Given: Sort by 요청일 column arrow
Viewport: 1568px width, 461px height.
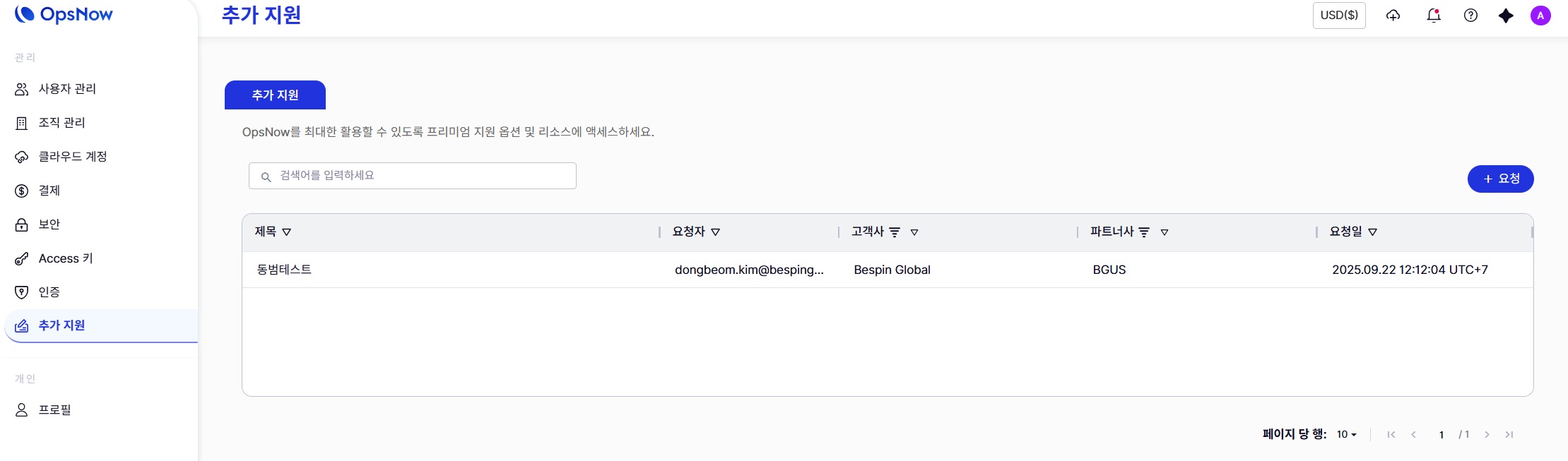Looking at the screenshot, I should click(1372, 232).
